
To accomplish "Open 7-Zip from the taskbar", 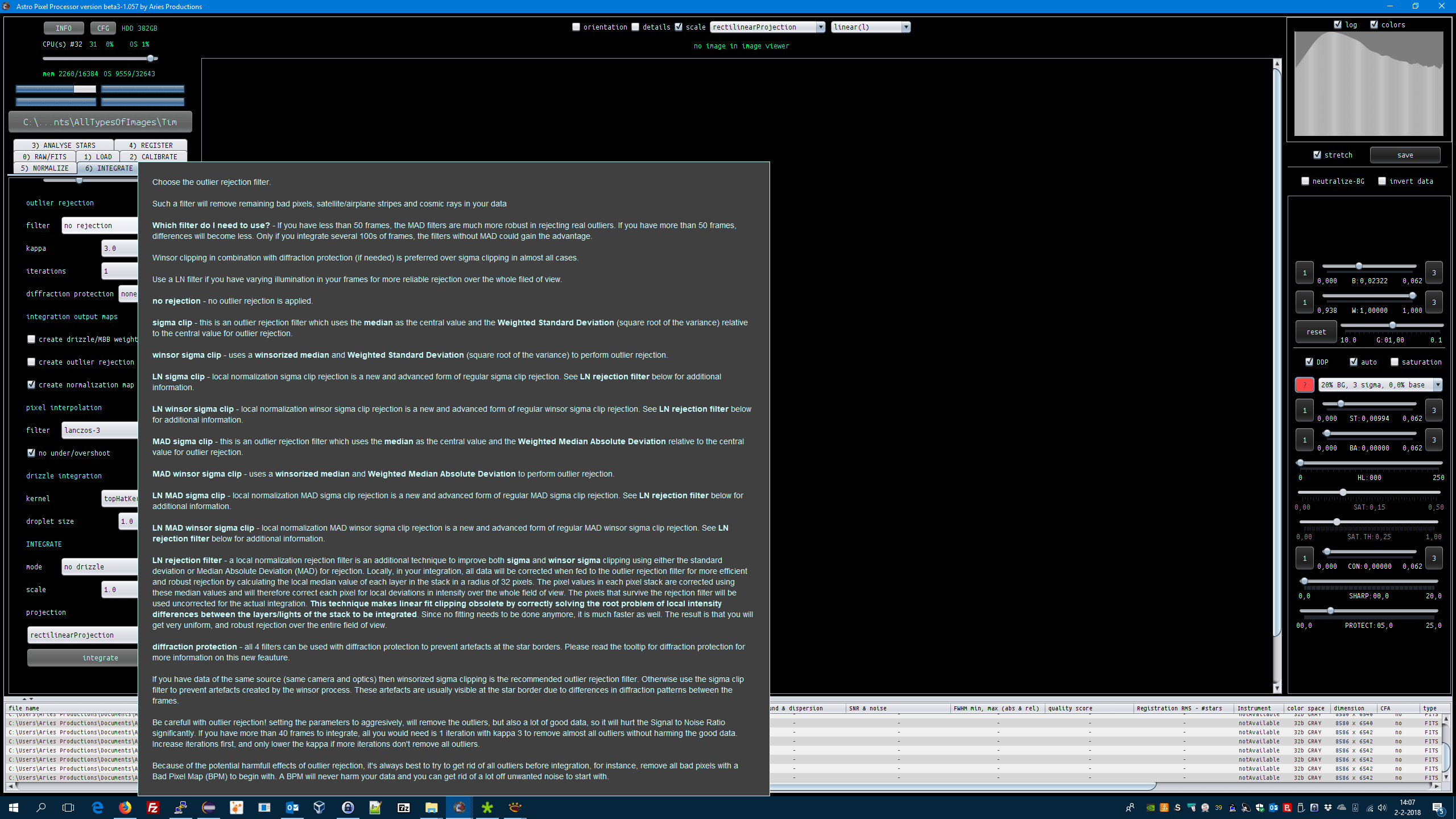I will (x=404, y=807).
